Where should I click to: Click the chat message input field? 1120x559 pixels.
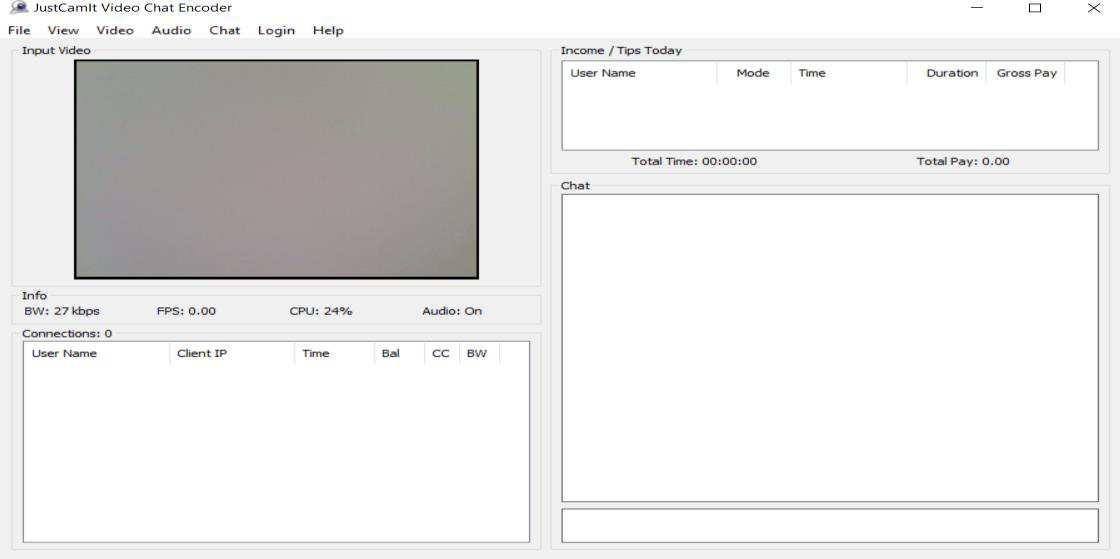829,525
